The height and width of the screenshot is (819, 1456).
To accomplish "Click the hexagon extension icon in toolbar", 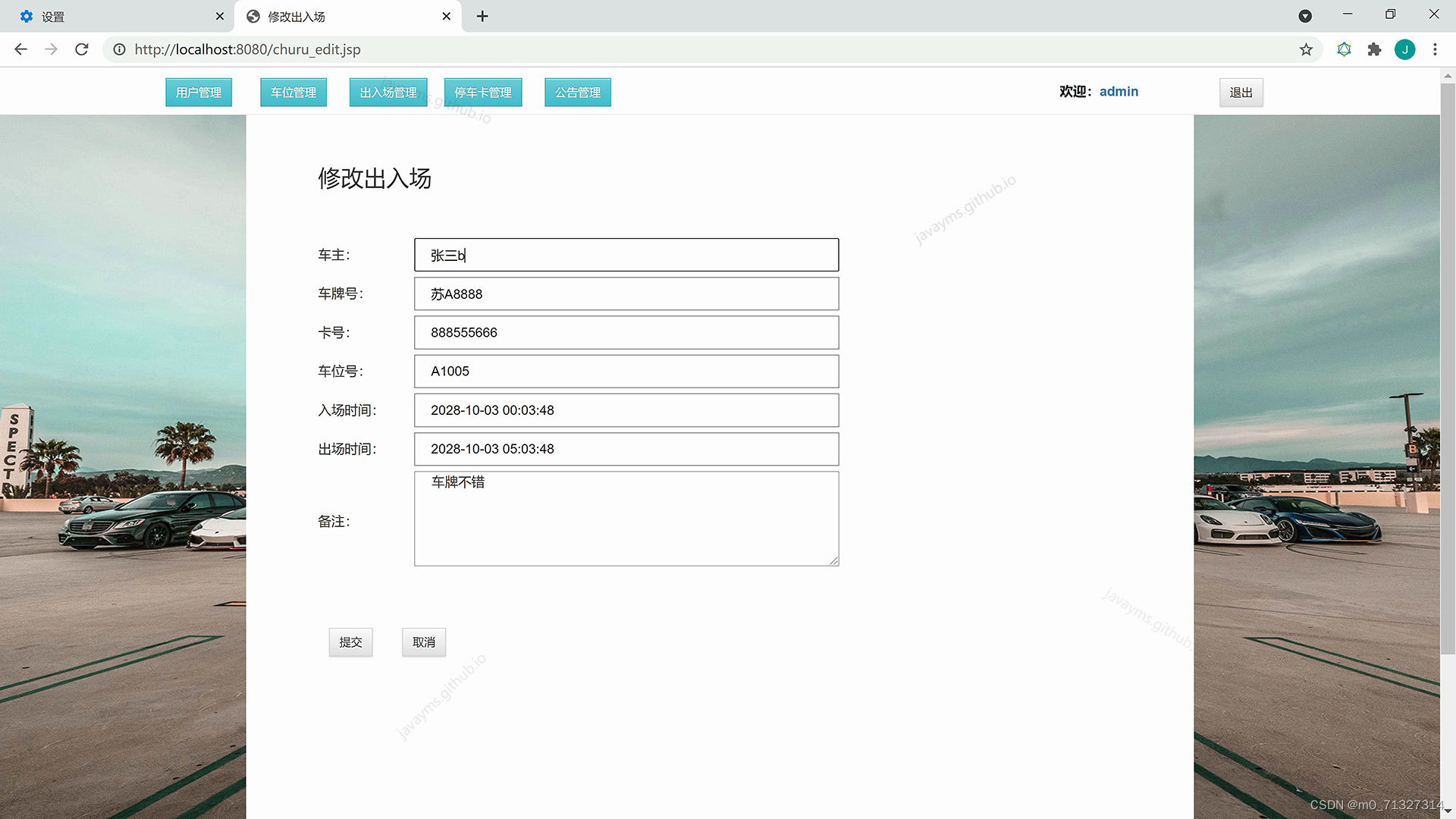I will pyautogui.click(x=1344, y=49).
